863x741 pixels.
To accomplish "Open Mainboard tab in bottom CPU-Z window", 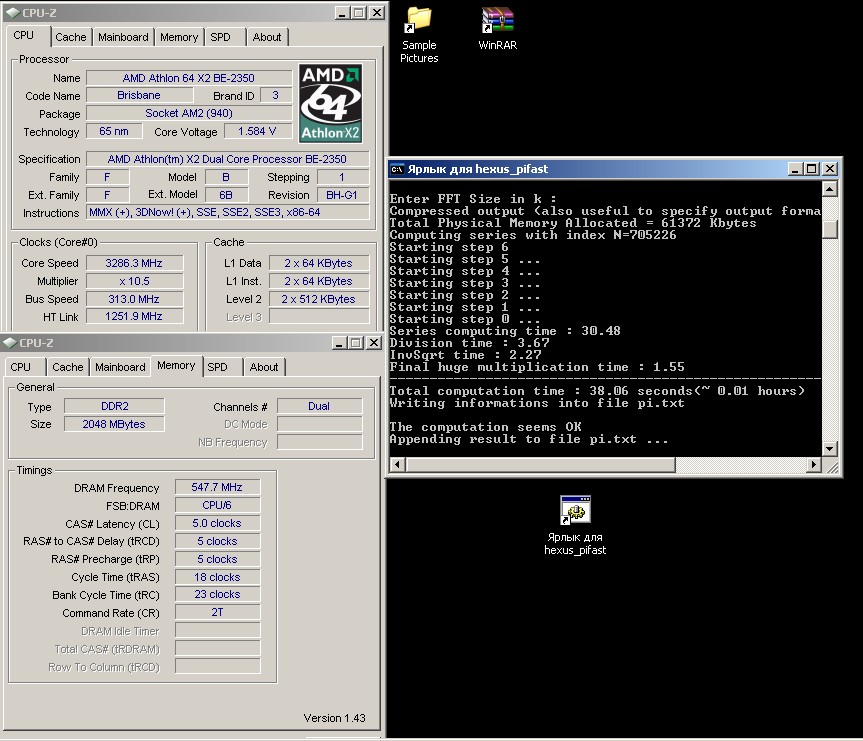I will pos(120,367).
